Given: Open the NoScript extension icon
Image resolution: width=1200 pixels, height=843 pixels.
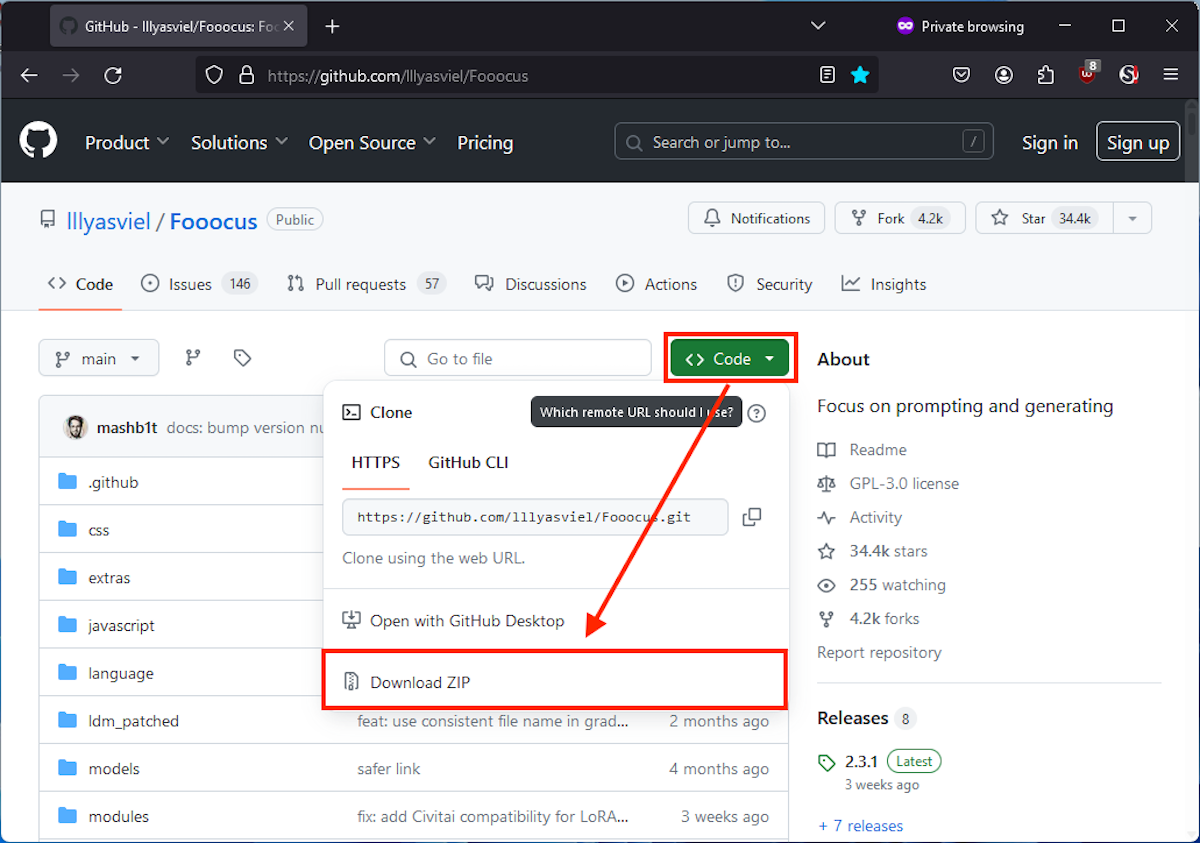Looking at the screenshot, I should click(x=1129, y=75).
